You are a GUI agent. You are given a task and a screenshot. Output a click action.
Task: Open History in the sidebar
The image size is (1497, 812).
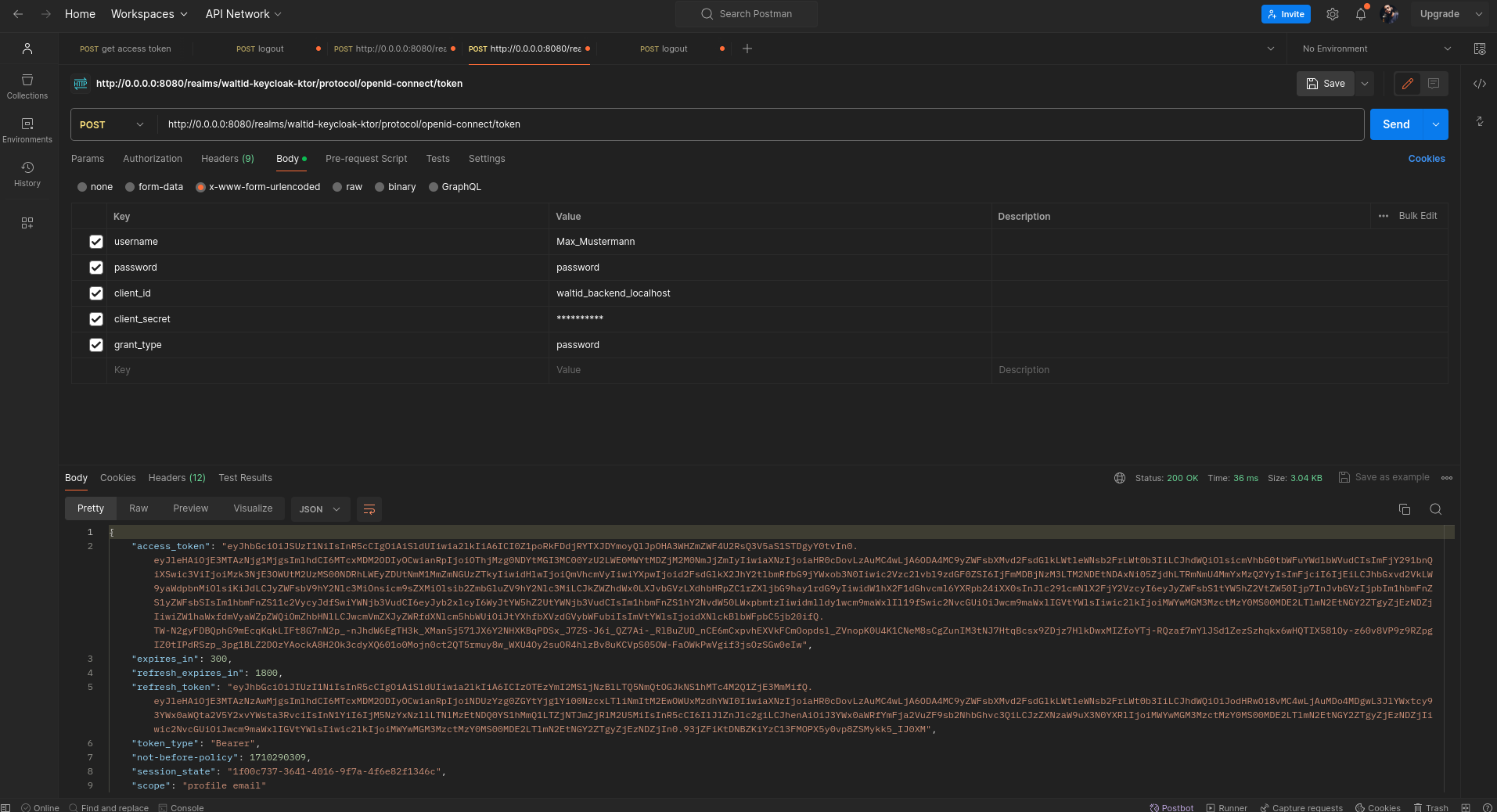coord(27,174)
